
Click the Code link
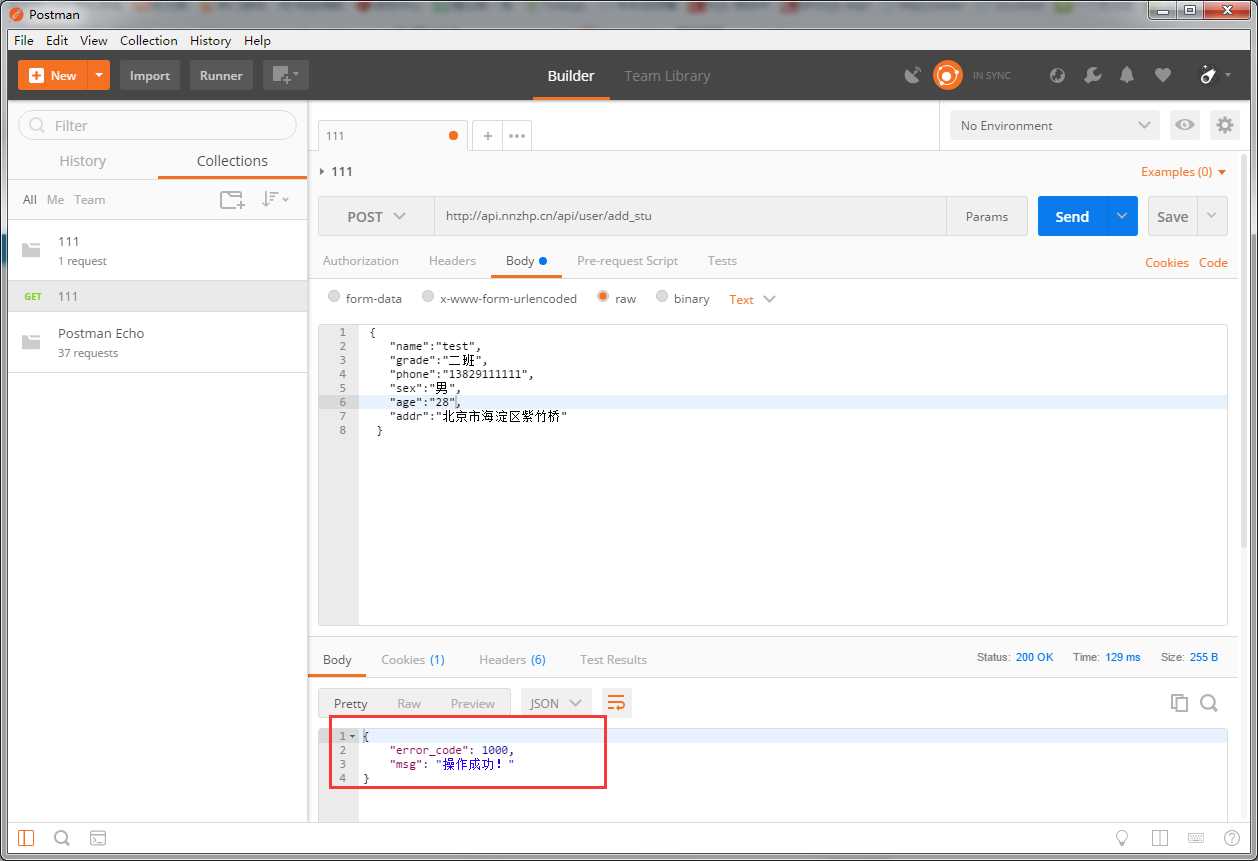(x=1213, y=263)
